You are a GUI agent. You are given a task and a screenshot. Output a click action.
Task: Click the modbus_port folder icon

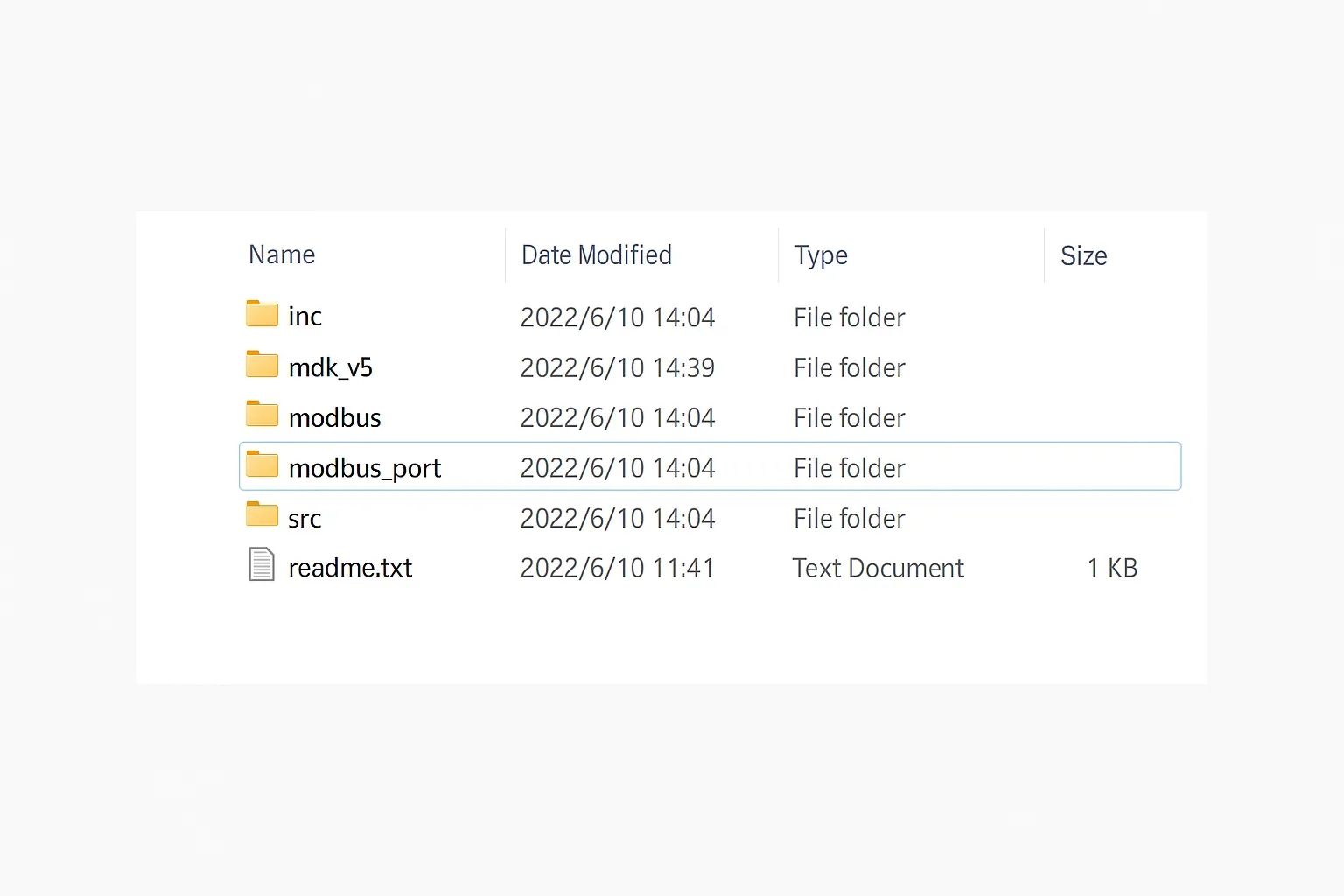(262, 465)
